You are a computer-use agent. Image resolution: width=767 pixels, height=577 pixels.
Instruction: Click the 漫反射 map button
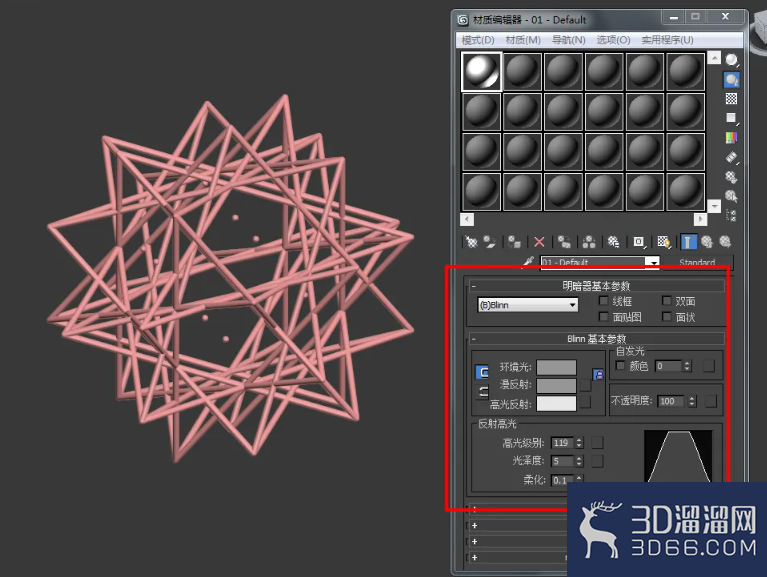point(586,386)
